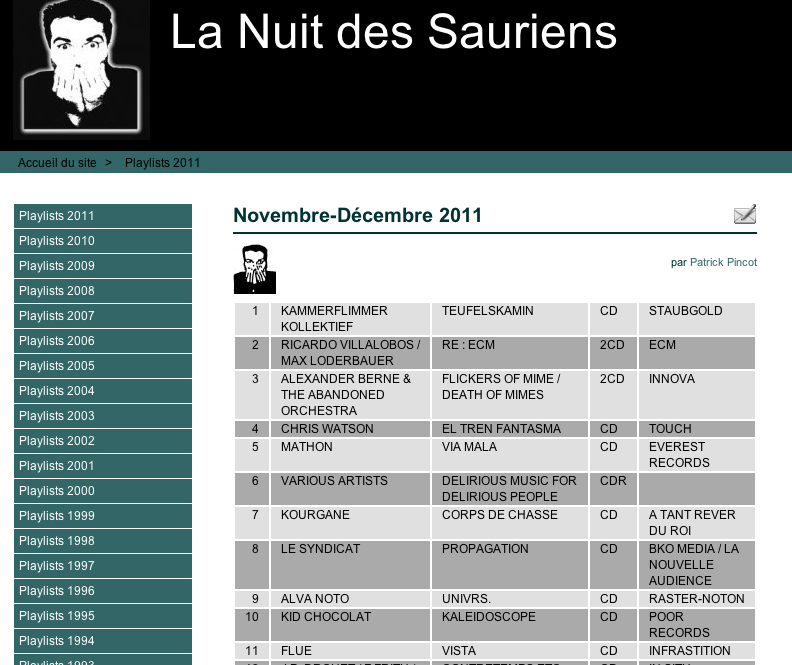Click STAUBGOLD label cell
This screenshot has height=665, width=792.
pos(697,319)
